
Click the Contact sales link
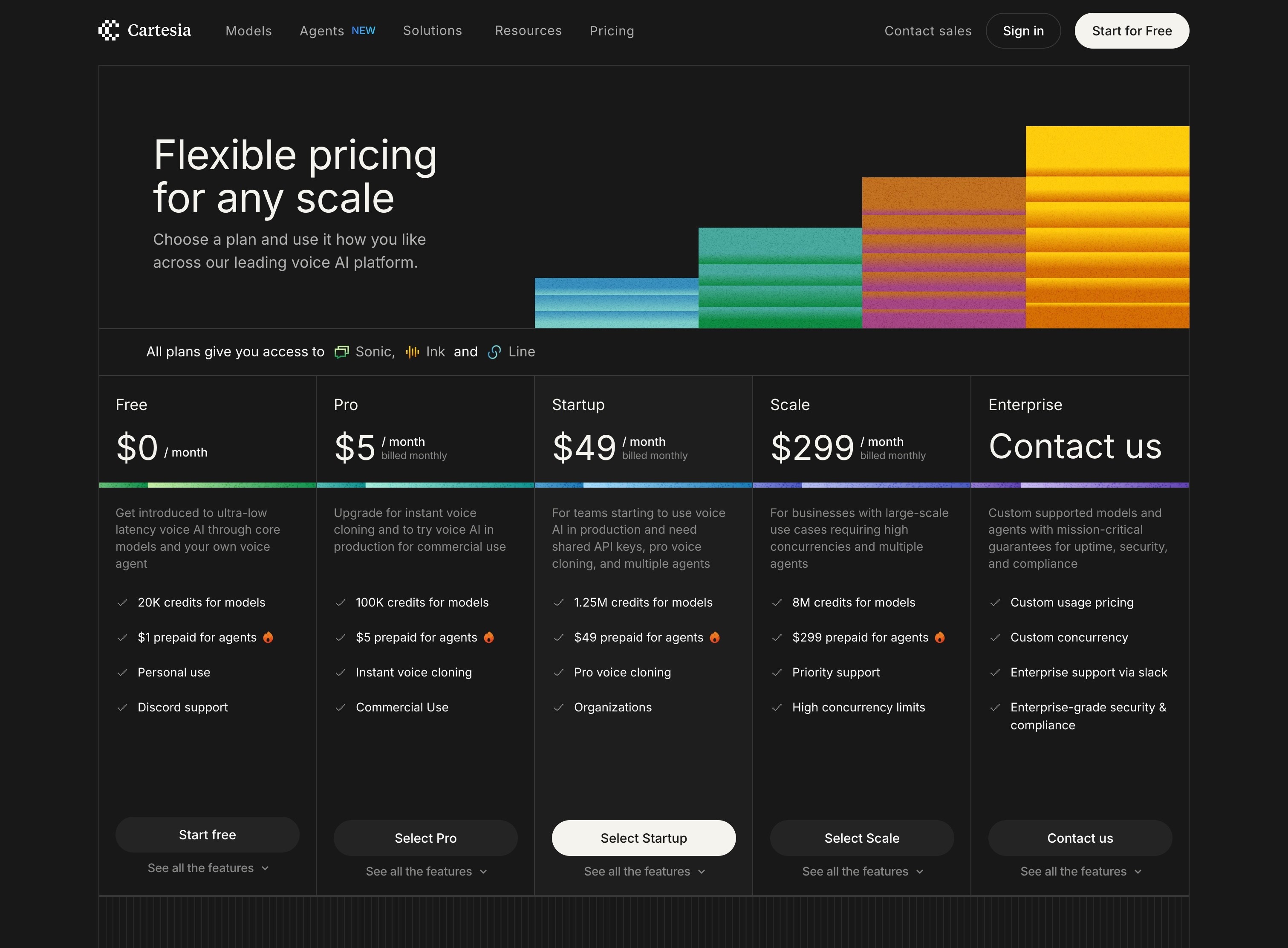pyautogui.click(x=928, y=31)
